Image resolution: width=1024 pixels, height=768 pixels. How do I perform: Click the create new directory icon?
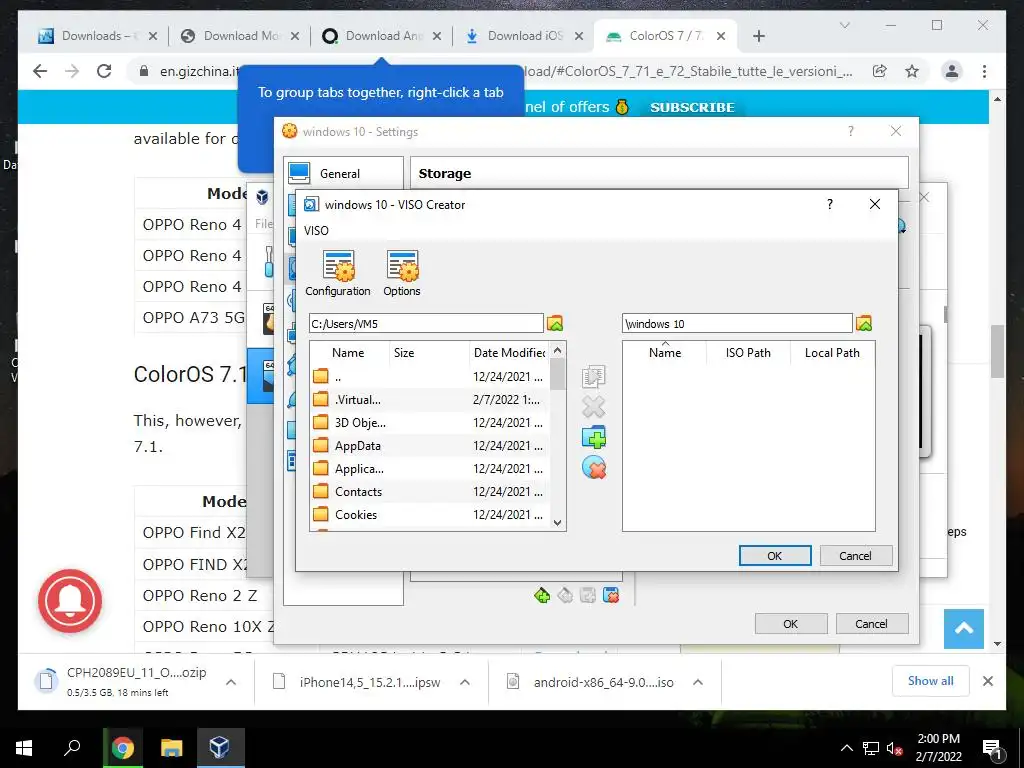pyautogui.click(x=594, y=437)
